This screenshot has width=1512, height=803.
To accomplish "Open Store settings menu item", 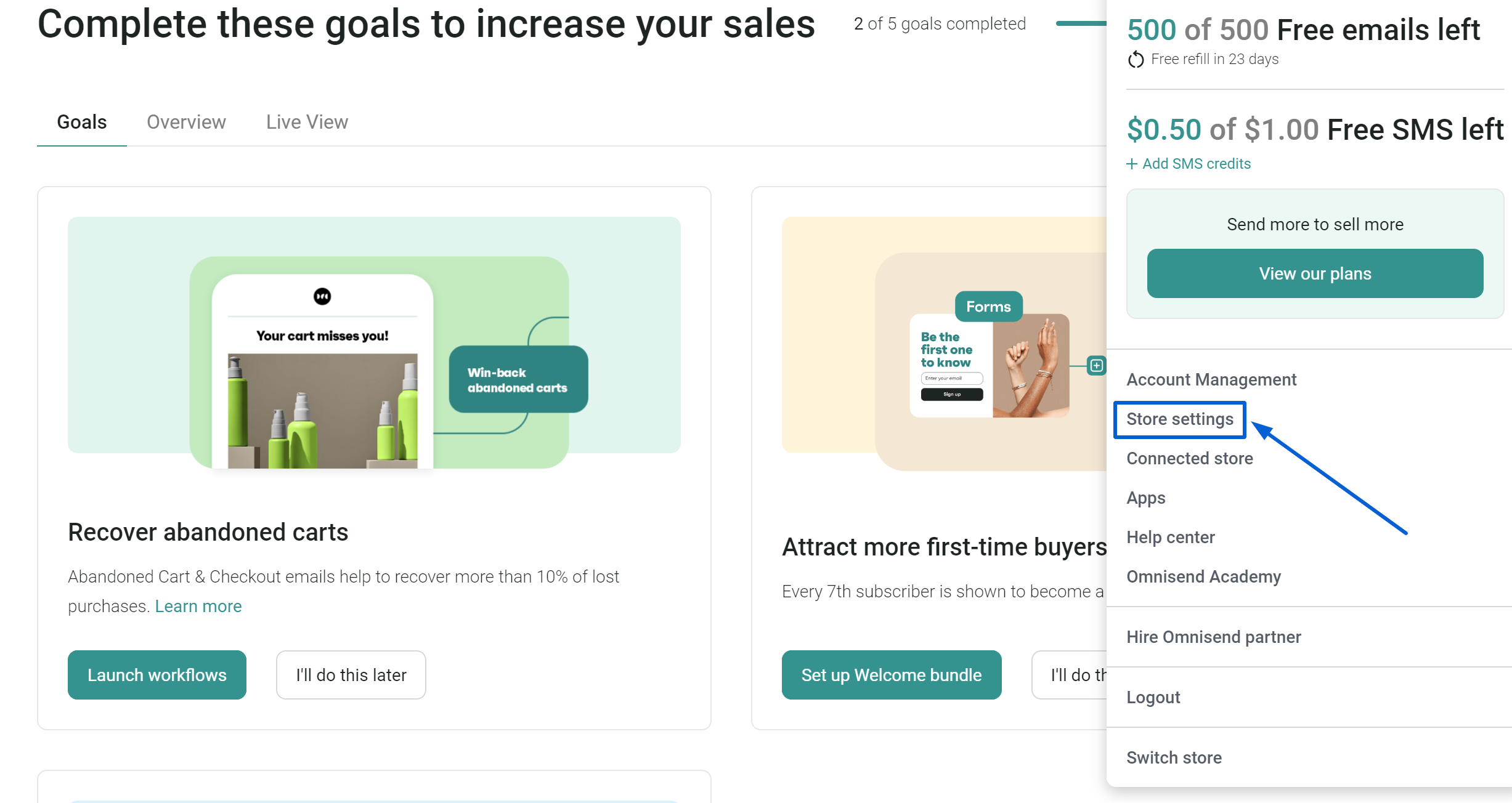I will (1180, 419).
